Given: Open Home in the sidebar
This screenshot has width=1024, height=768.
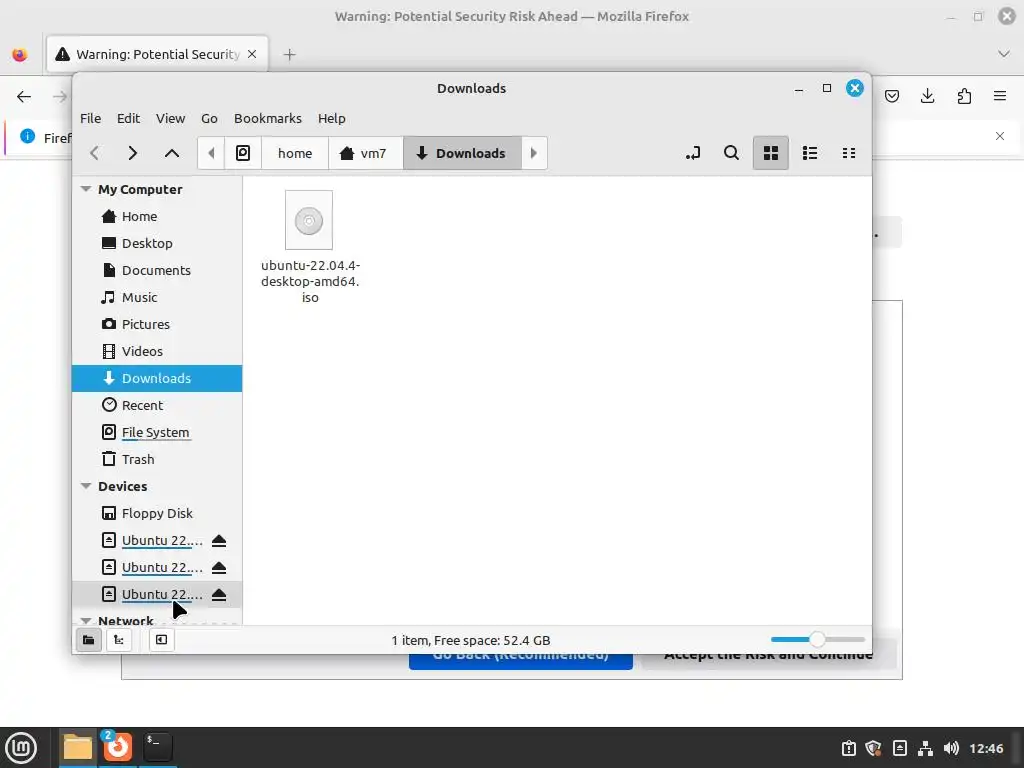Looking at the screenshot, I should click(x=157, y=216).
